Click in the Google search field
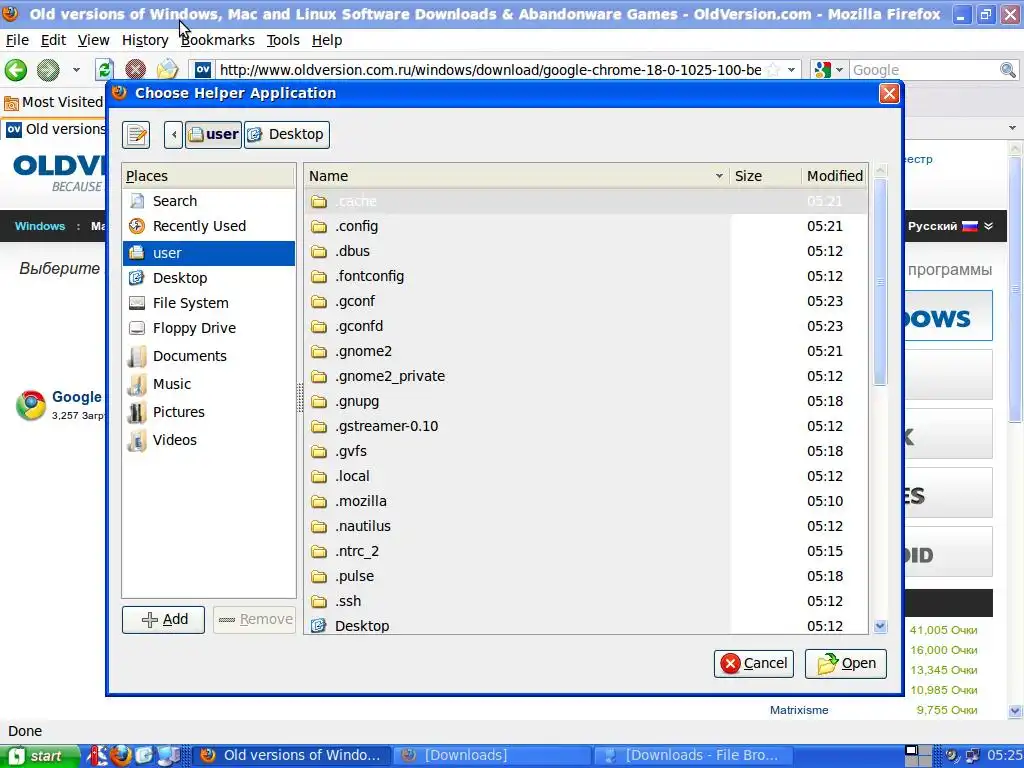Image resolution: width=1024 pixels, height=768 pixels. pyautogui.click(x=924, y=70)
